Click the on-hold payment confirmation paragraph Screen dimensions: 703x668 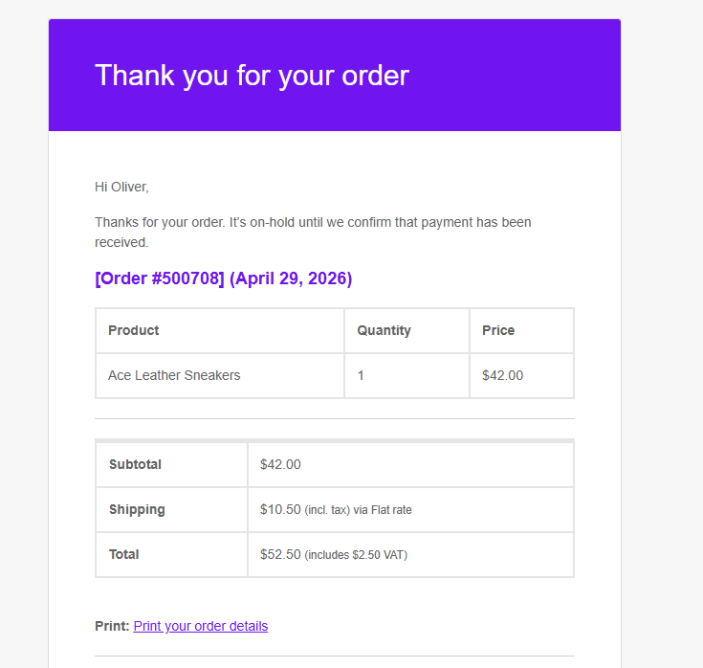[312, 232]
